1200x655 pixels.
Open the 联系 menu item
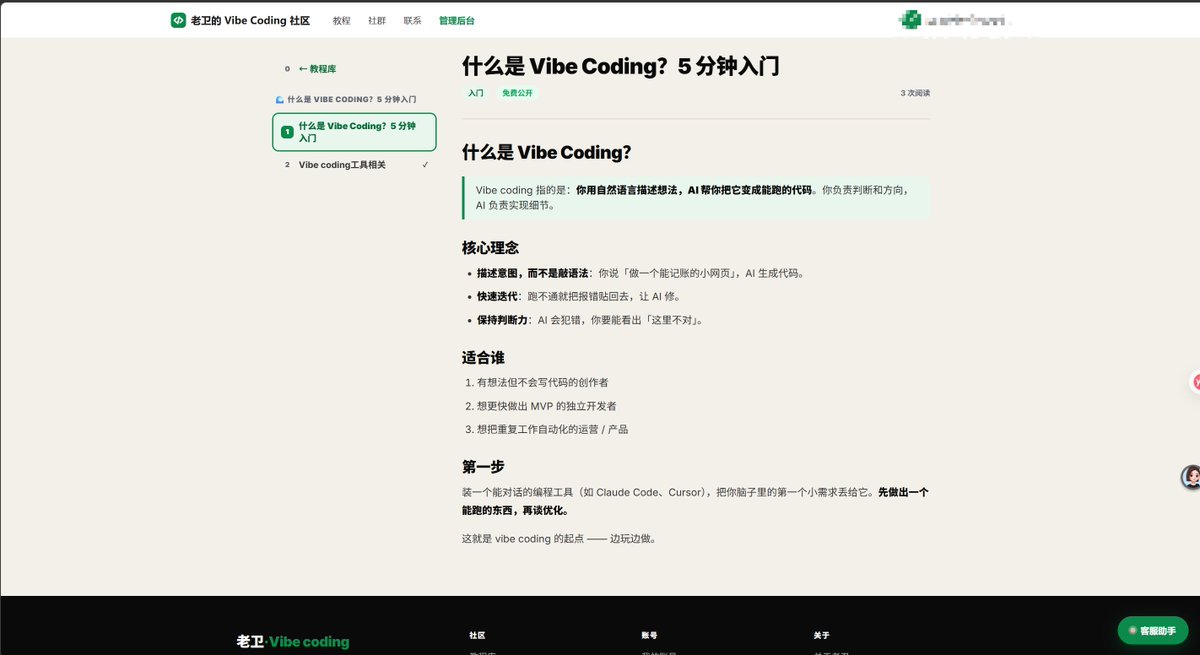click(x=412, y=20)
